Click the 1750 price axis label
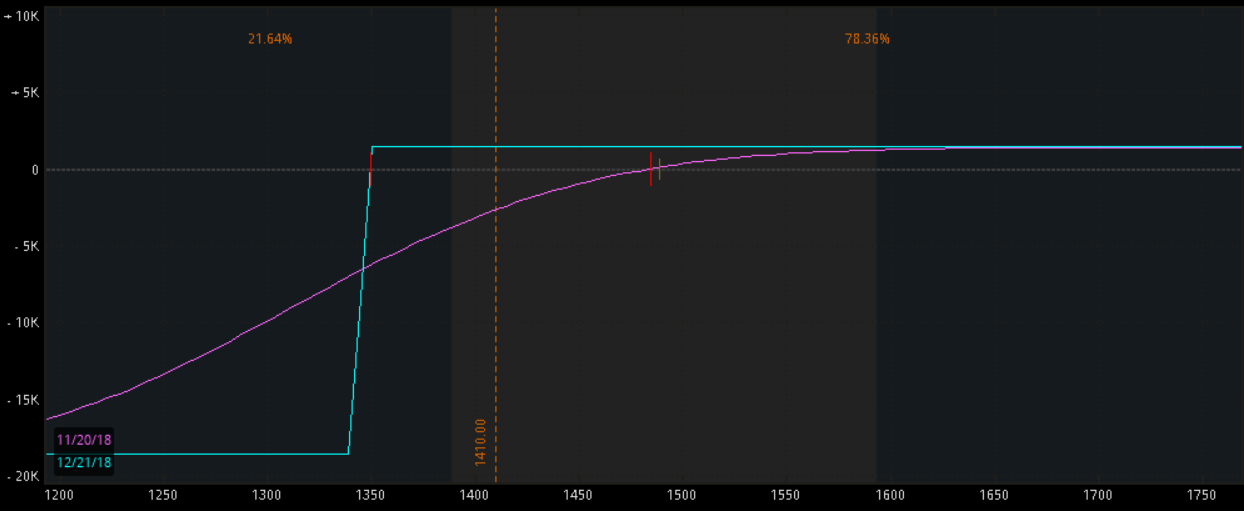Image resolution: width=1244 pixels, height=511 pixels. click(x=1202, y=495)
